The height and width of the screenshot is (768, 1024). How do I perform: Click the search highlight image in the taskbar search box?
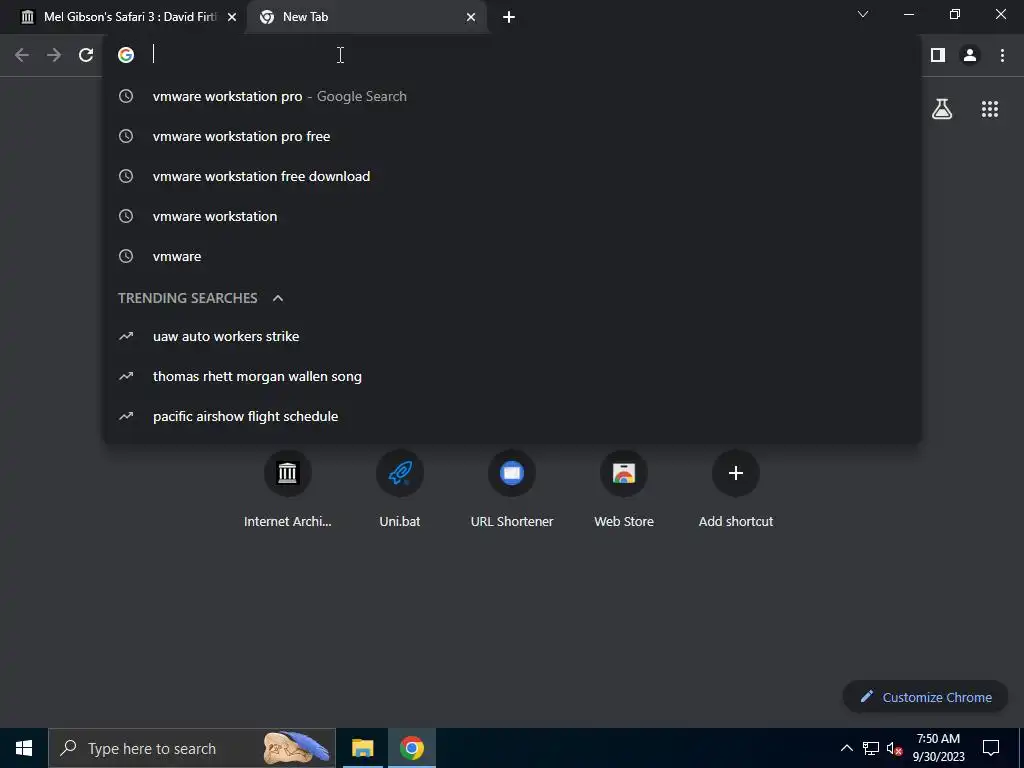tap(296, 748)
